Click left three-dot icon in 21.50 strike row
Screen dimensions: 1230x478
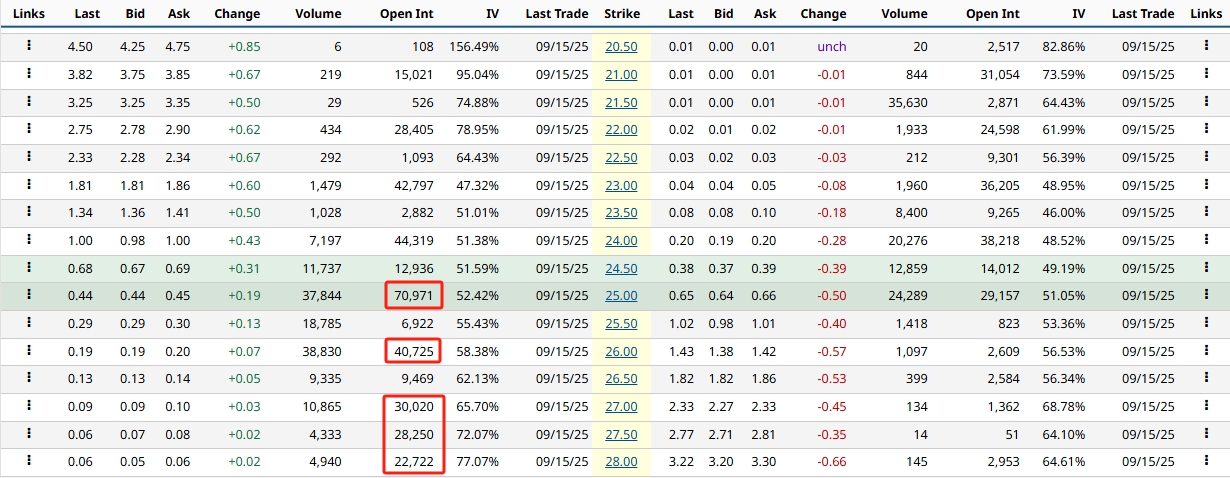(29, 102)
